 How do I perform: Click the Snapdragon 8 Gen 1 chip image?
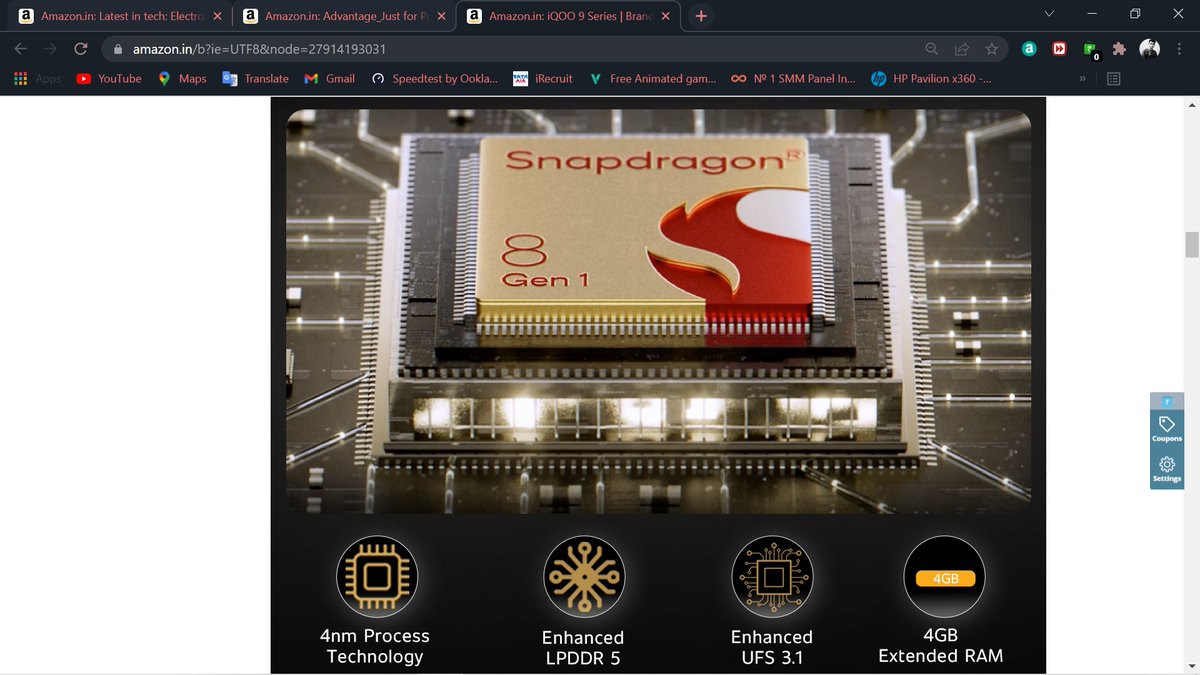pos(658,311)
